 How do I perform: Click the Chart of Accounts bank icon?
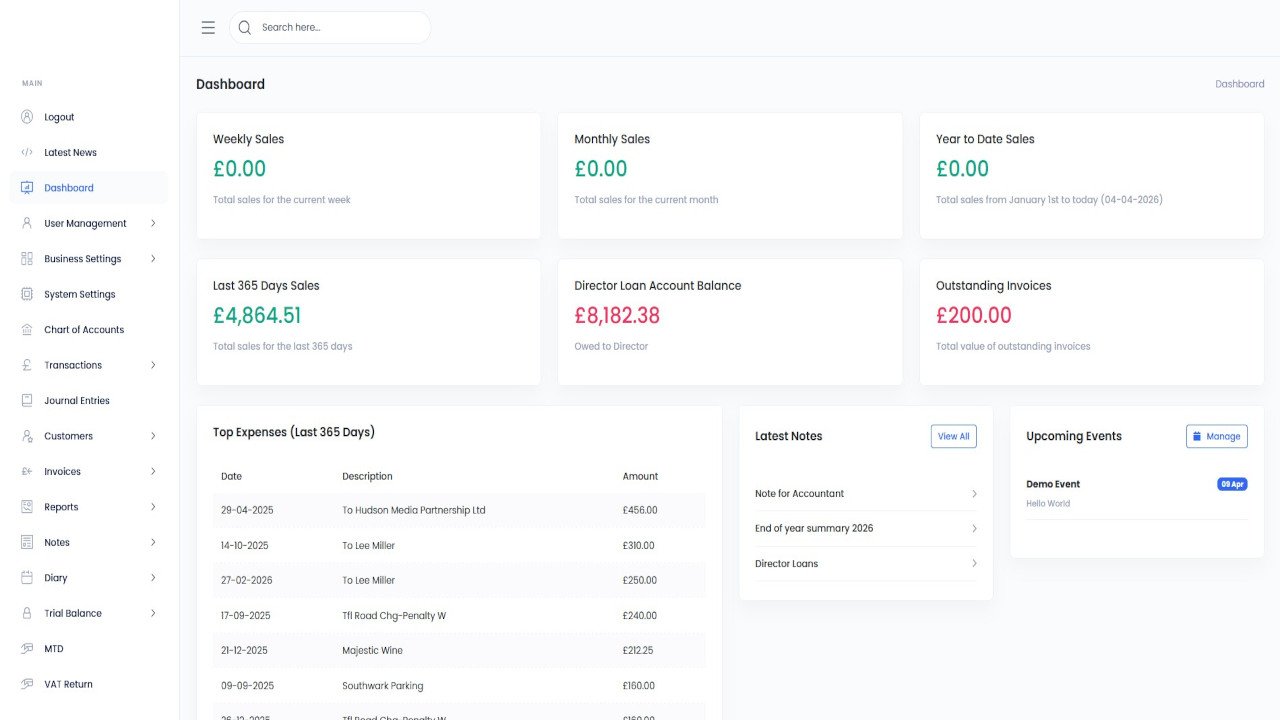[27, 330]
